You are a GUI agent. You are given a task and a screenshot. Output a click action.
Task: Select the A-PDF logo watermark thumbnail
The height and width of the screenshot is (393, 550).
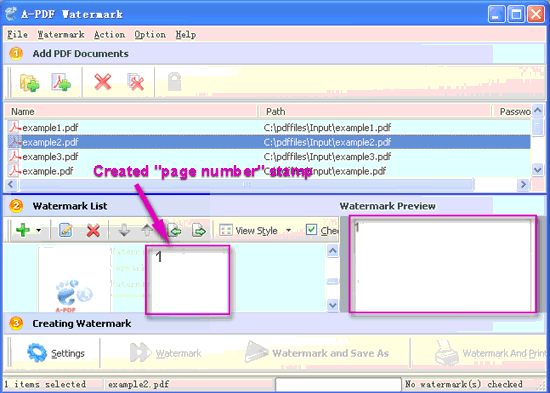74,279
